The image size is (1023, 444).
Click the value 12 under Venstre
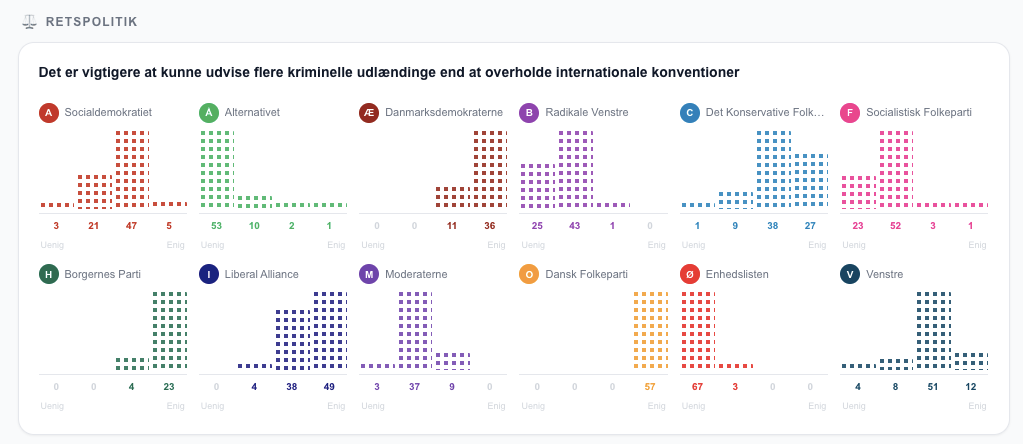pyautogui.click(x=971, y=387)
